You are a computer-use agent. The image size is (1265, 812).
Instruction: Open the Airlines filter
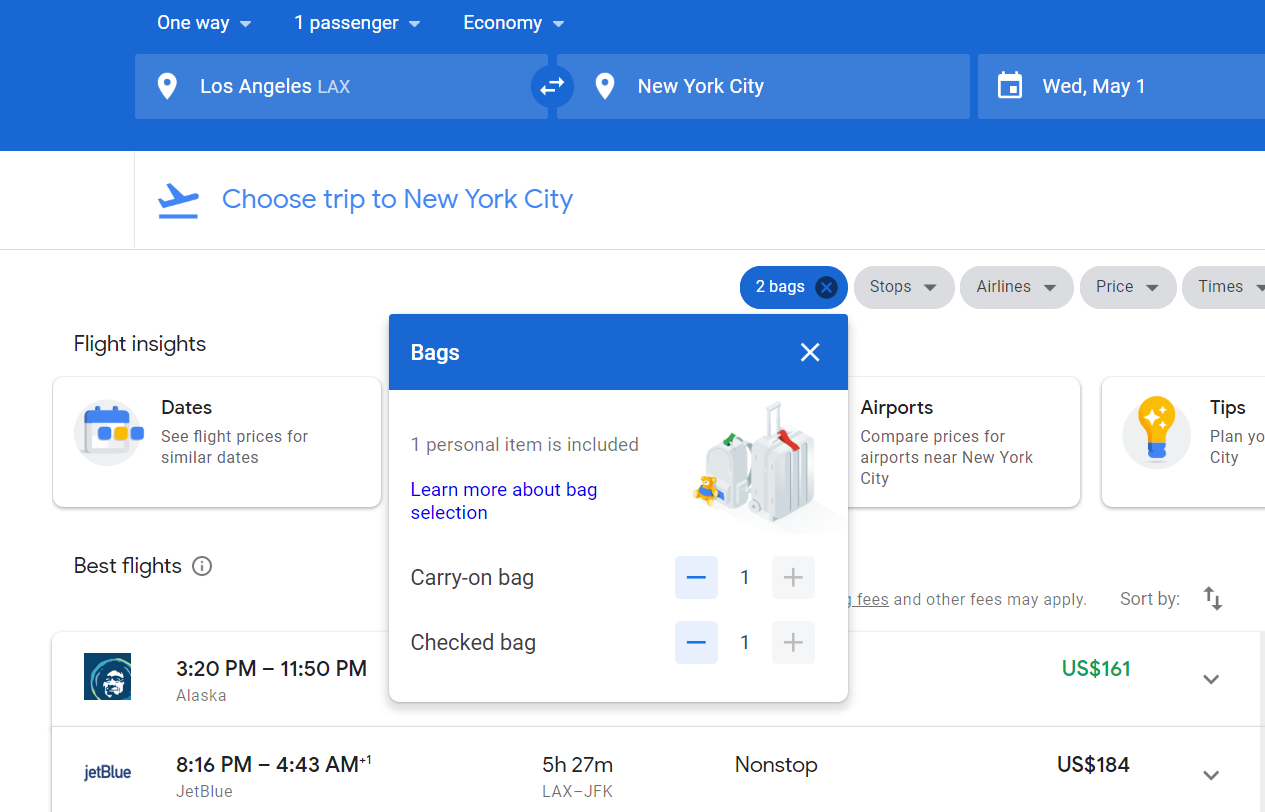tap(1016, 287)
